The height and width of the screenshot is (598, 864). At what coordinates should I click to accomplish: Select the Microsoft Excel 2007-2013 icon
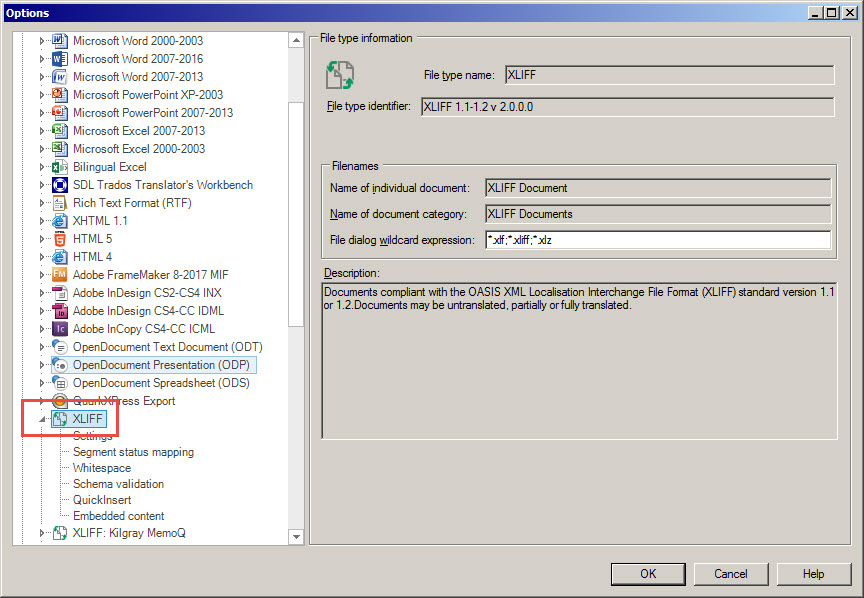[x=60, y=131]
